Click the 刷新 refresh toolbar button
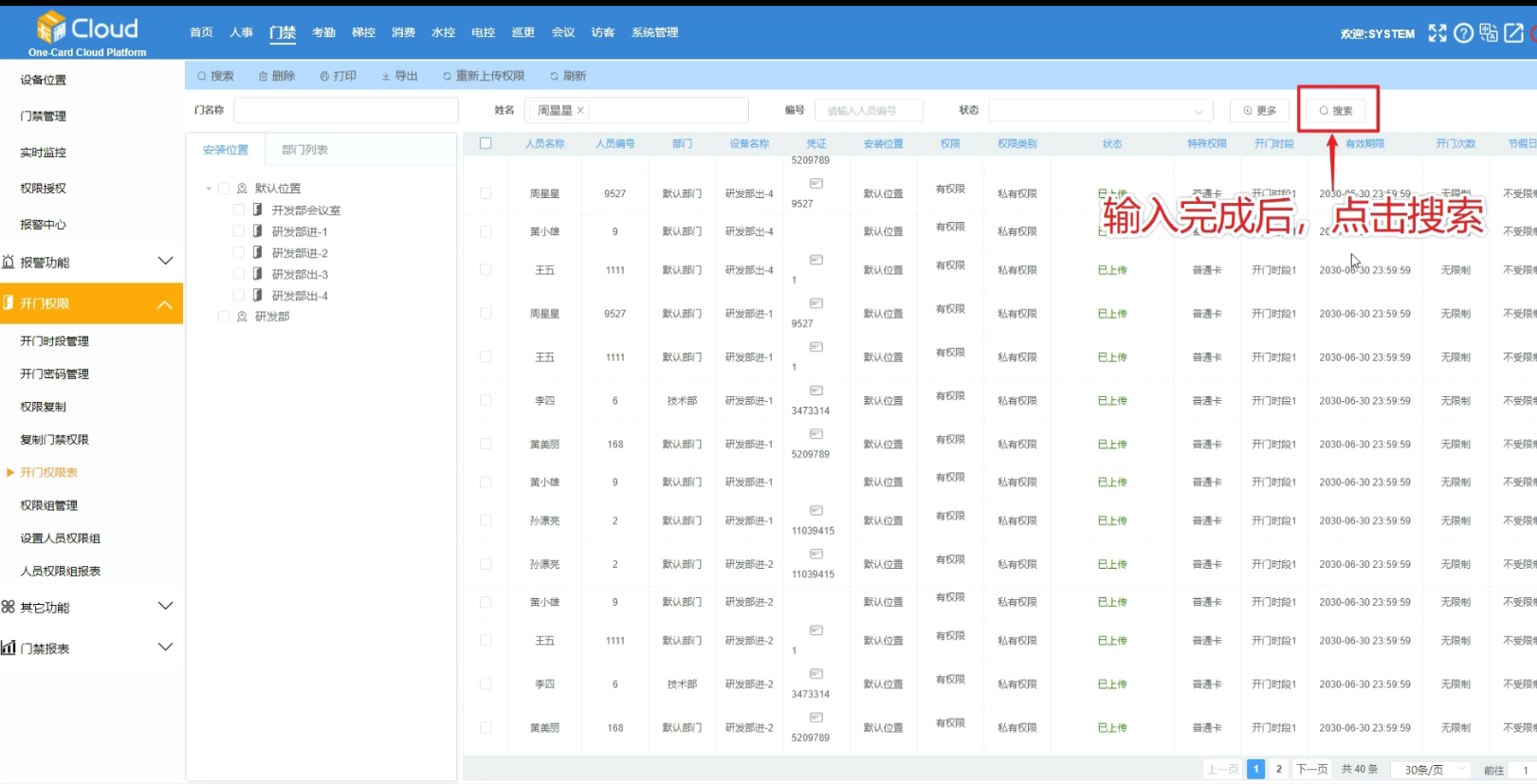The width and height of the screenshot is (1537, 784). pyautogui.click(x=568, y=76)
